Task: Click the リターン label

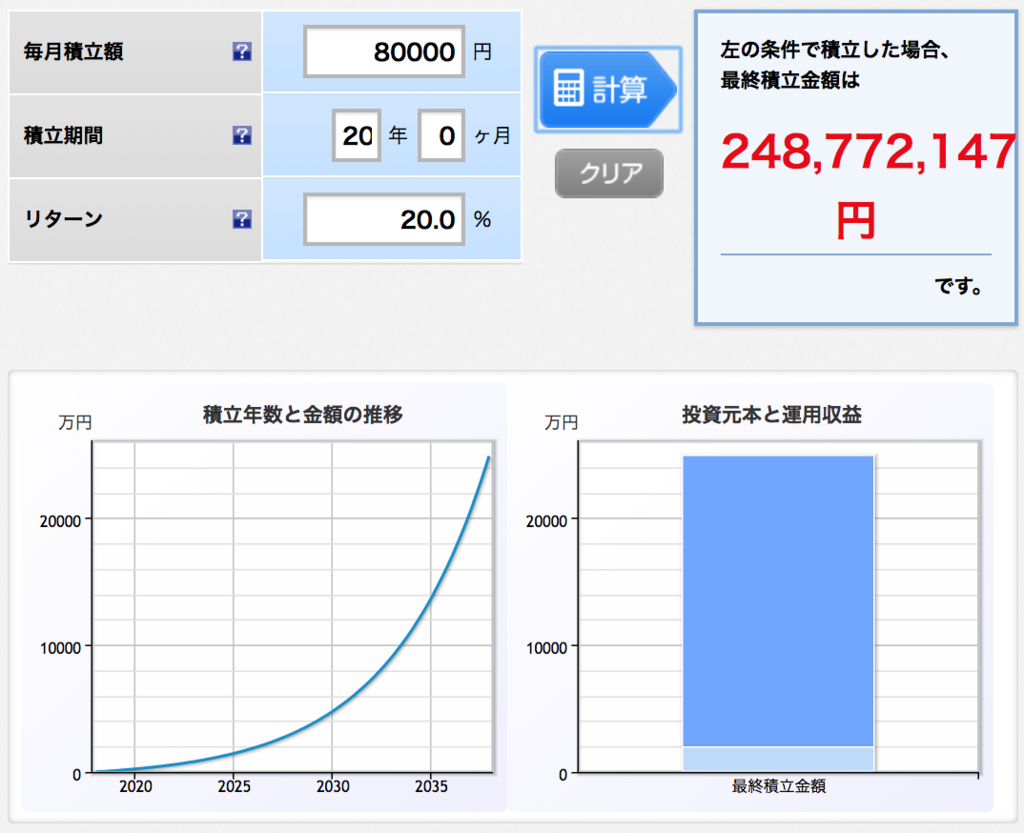Action: (x=63, y=219)
